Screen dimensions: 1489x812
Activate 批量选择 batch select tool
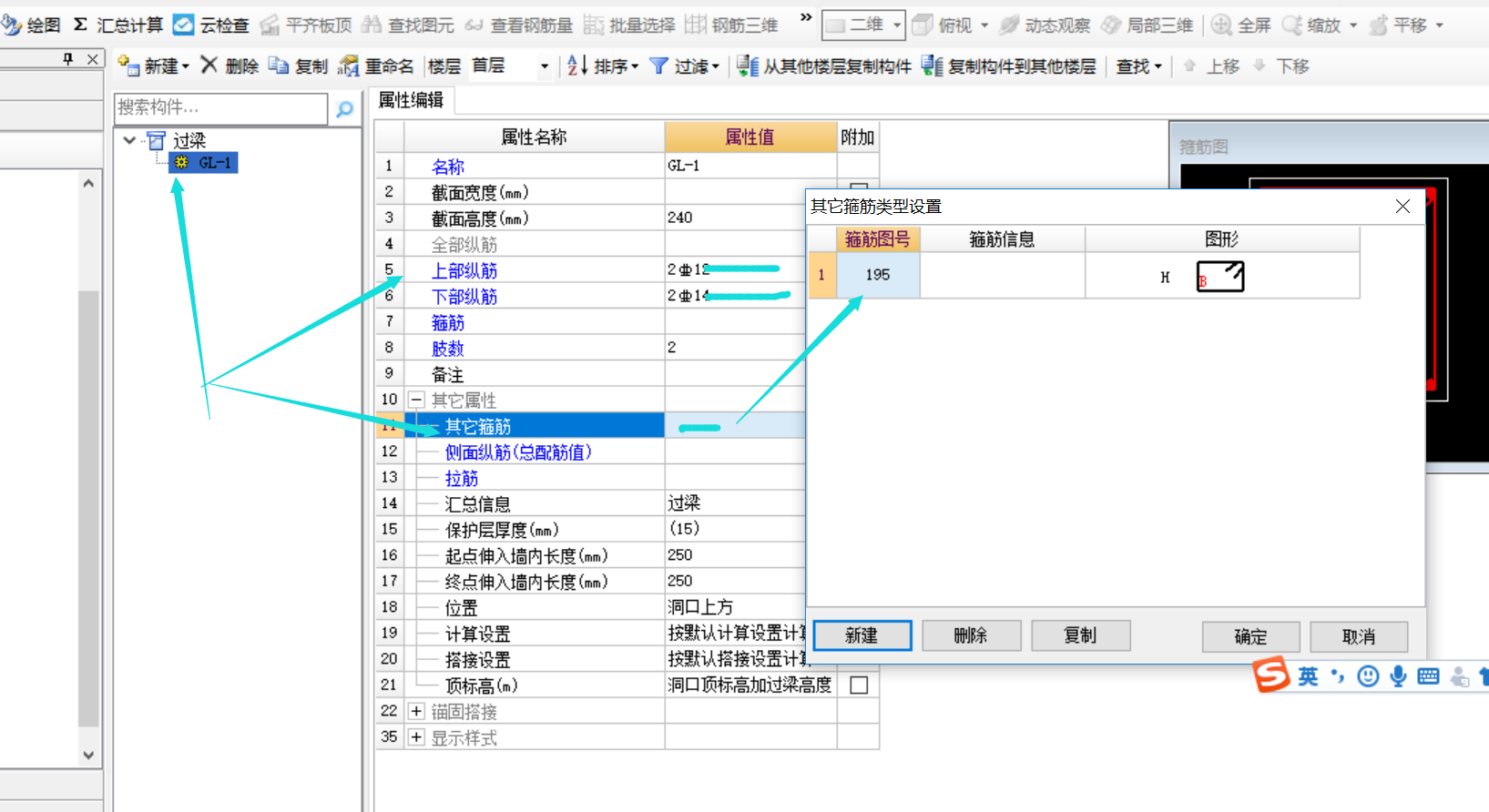(629, 25)
